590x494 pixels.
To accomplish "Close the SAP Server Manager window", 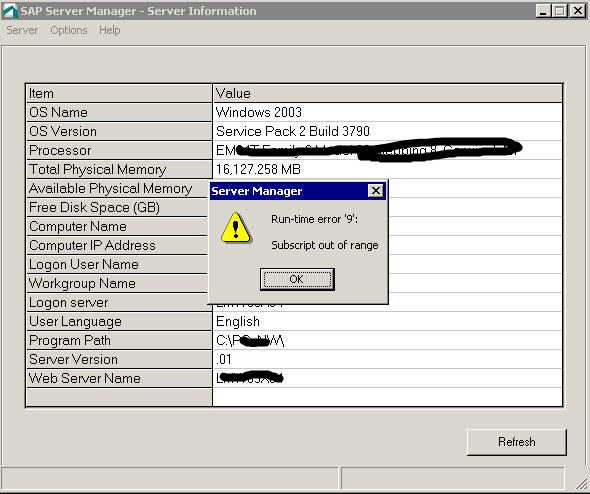I will coord(577,11).
